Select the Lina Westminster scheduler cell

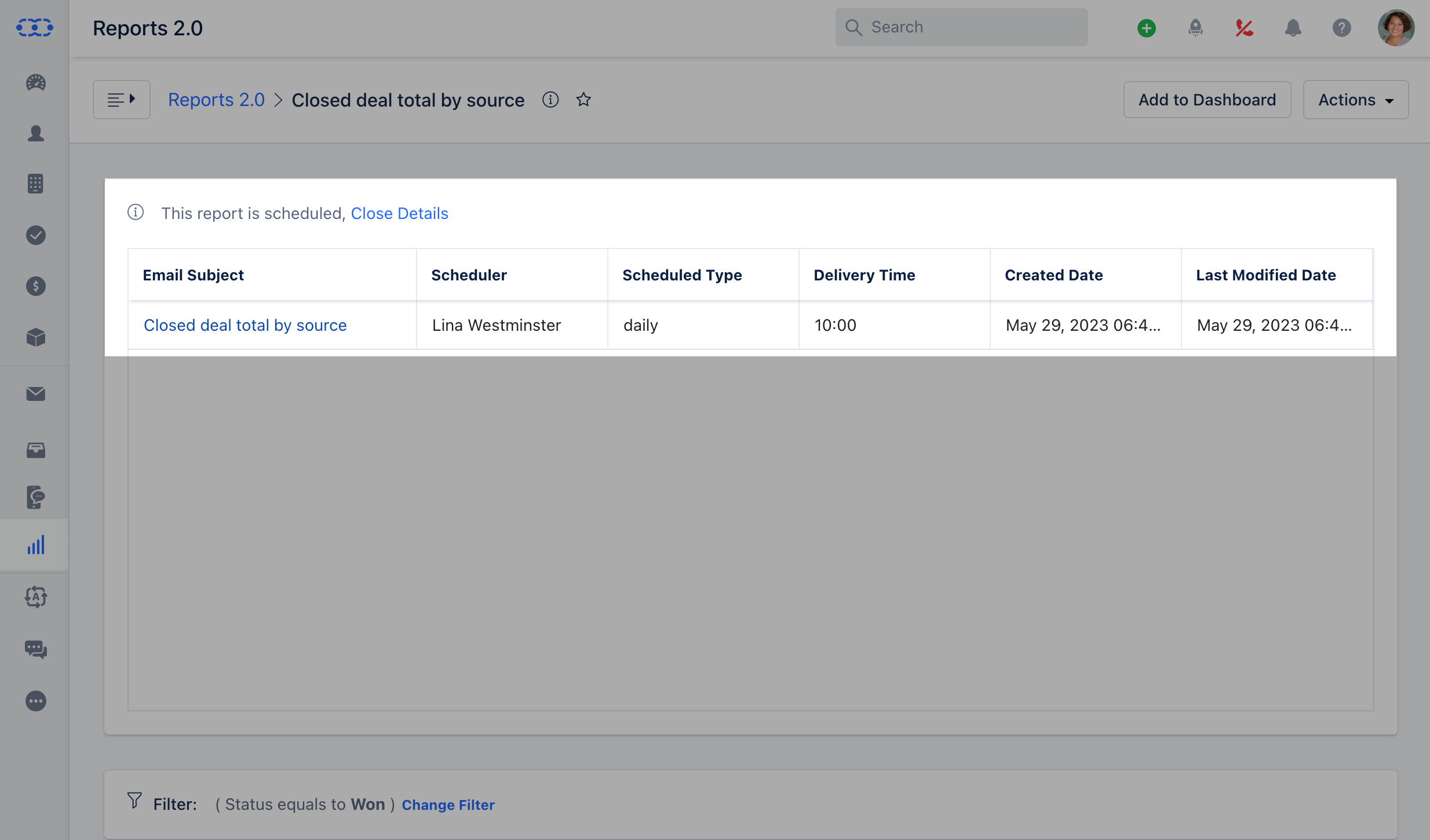(512, 325)
